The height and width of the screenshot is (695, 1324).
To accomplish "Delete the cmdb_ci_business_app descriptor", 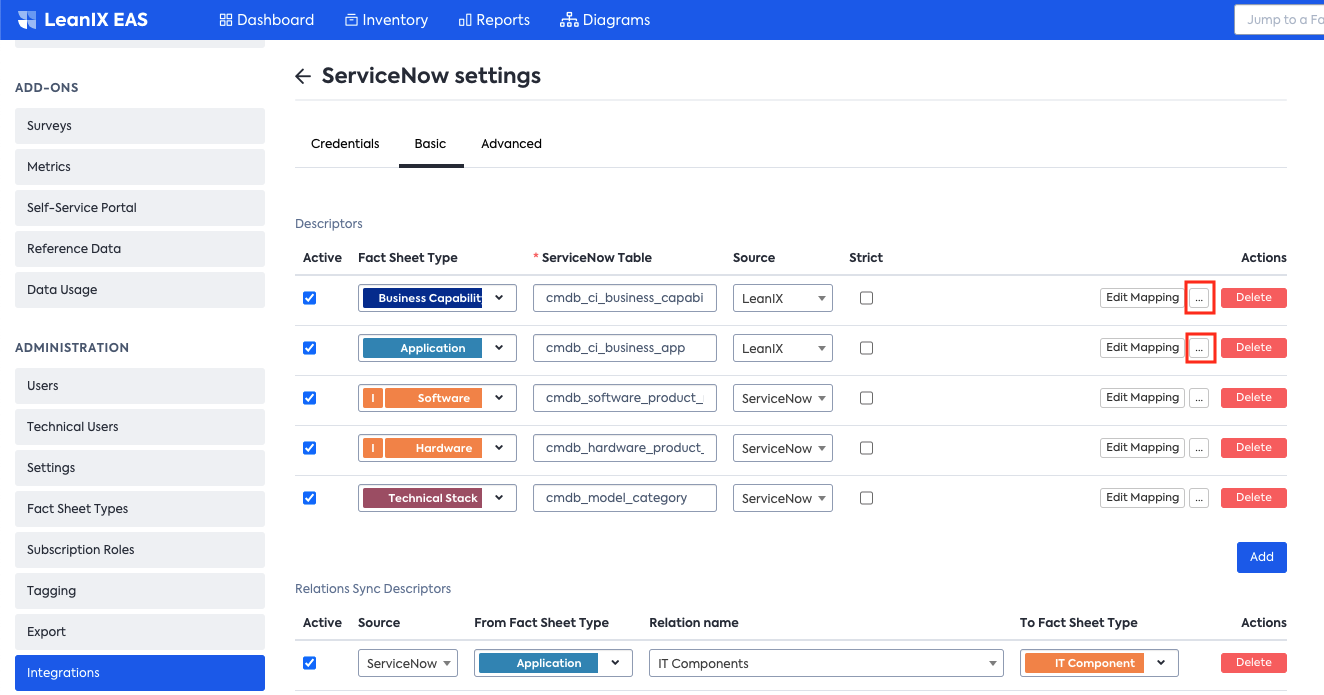I will pyautogui.click(x=1254, y=348).
